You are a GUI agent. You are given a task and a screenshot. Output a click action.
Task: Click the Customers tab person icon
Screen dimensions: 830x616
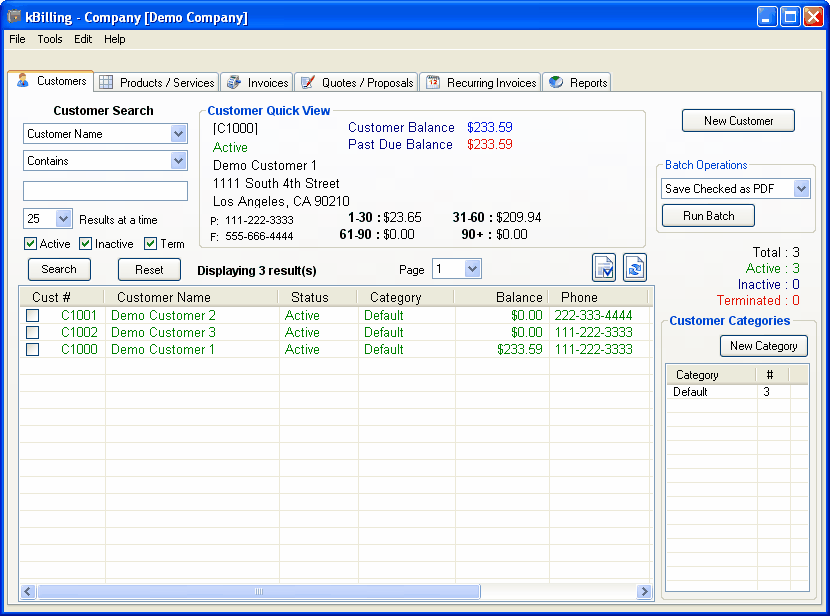(x=22, y=82)
